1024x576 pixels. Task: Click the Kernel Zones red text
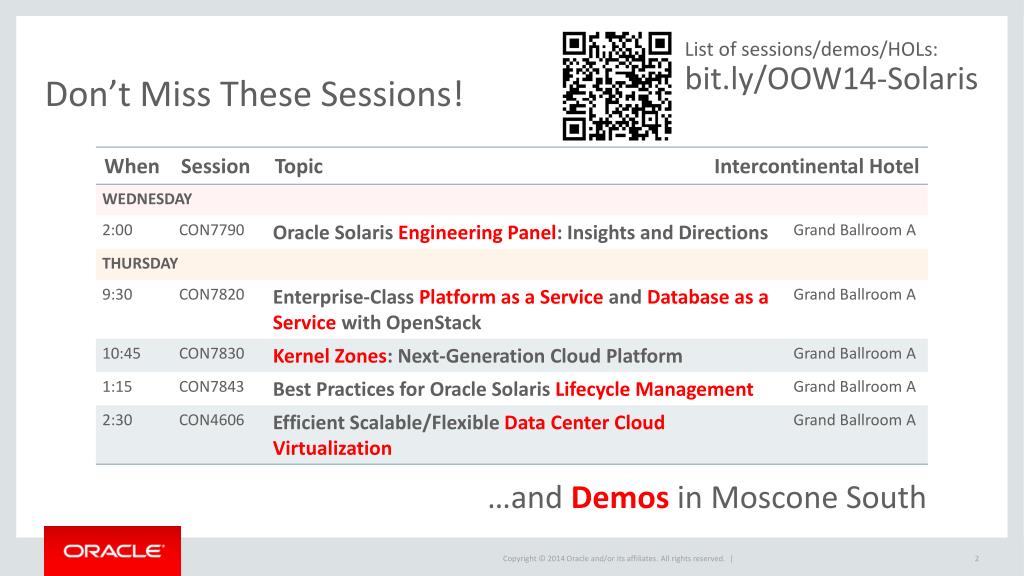(330, 356)
